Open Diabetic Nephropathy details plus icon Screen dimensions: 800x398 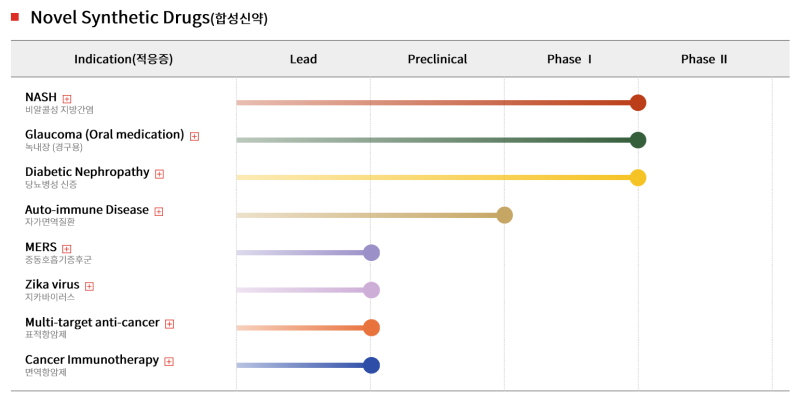click(x=159, y=174)
